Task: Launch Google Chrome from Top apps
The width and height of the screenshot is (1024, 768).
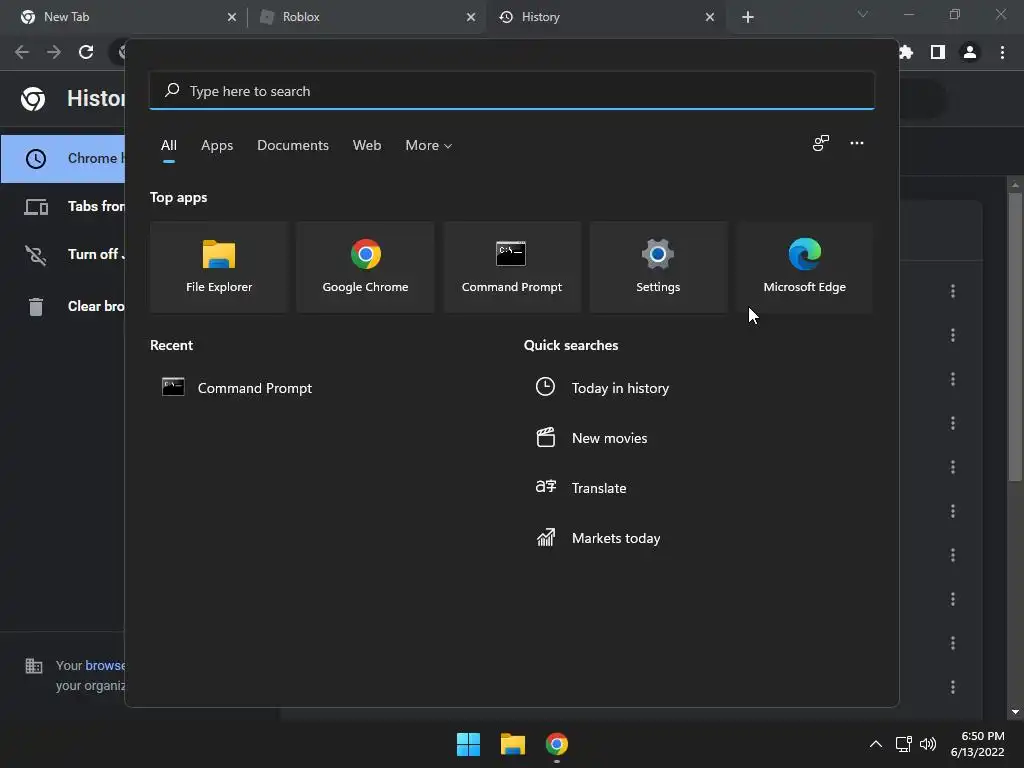Action: pos(365,267)
